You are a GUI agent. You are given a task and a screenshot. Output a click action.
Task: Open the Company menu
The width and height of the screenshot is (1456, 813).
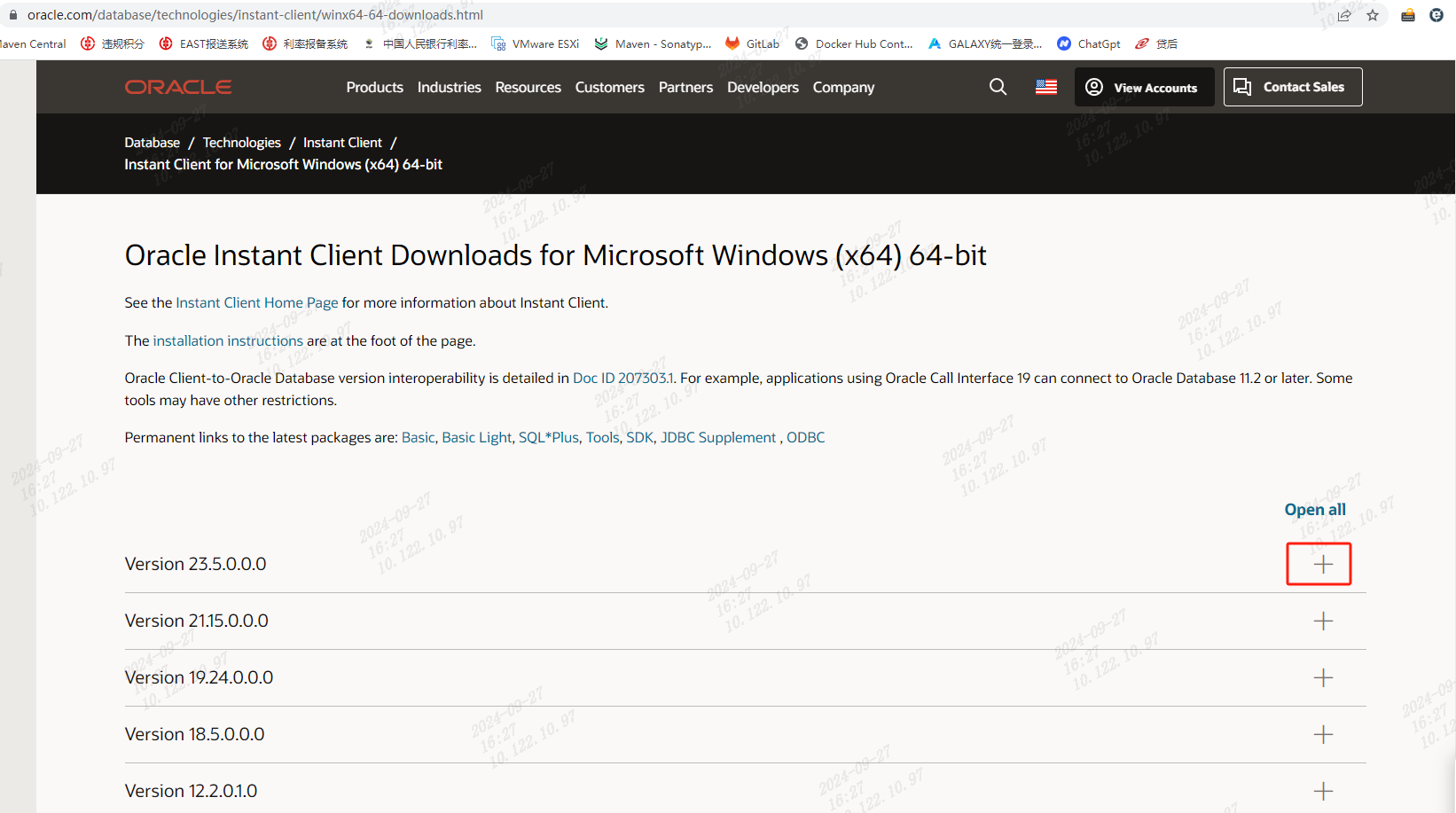(x=843, y=87)
